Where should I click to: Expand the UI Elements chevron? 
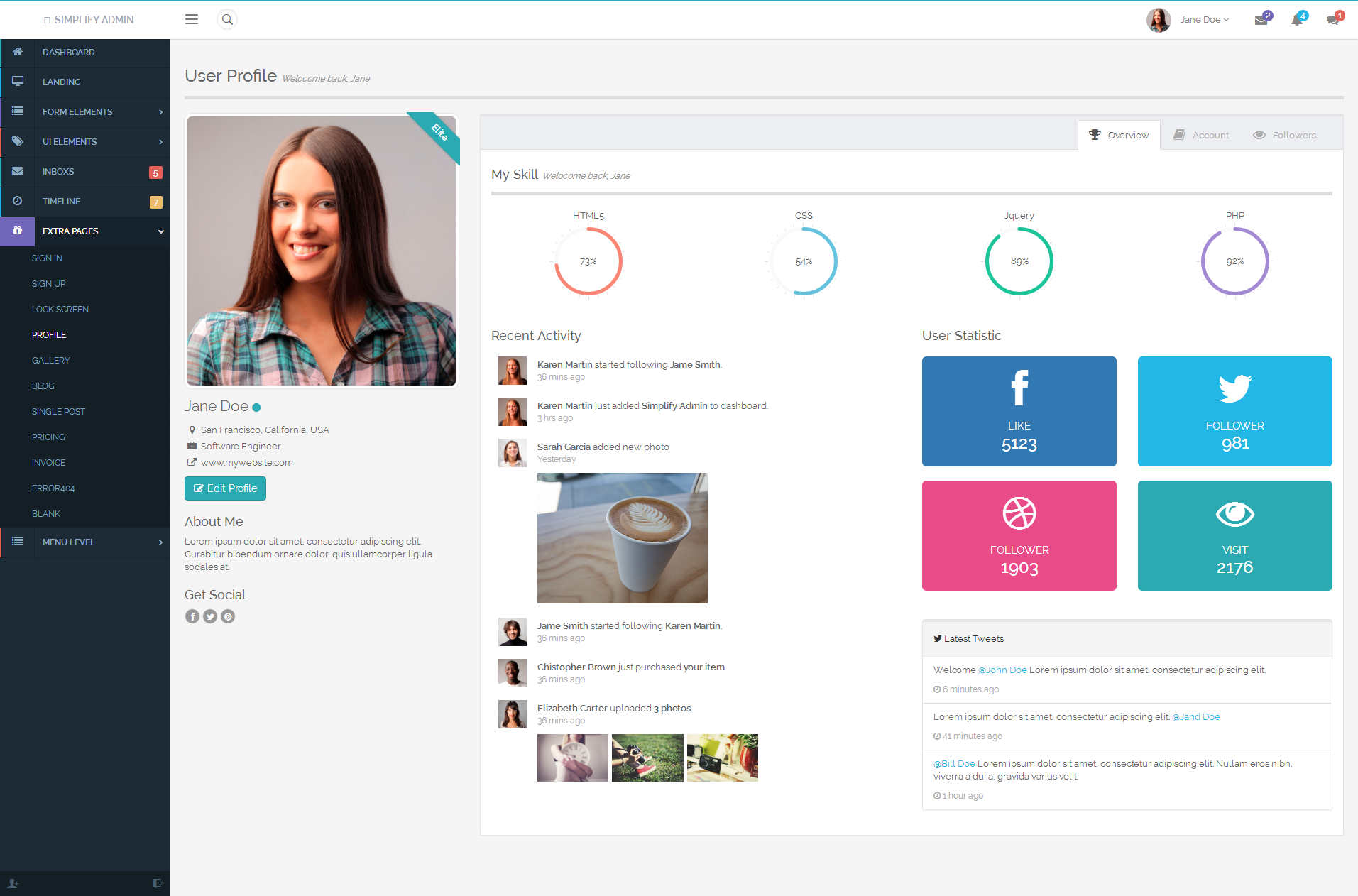(x=160, y=141)
